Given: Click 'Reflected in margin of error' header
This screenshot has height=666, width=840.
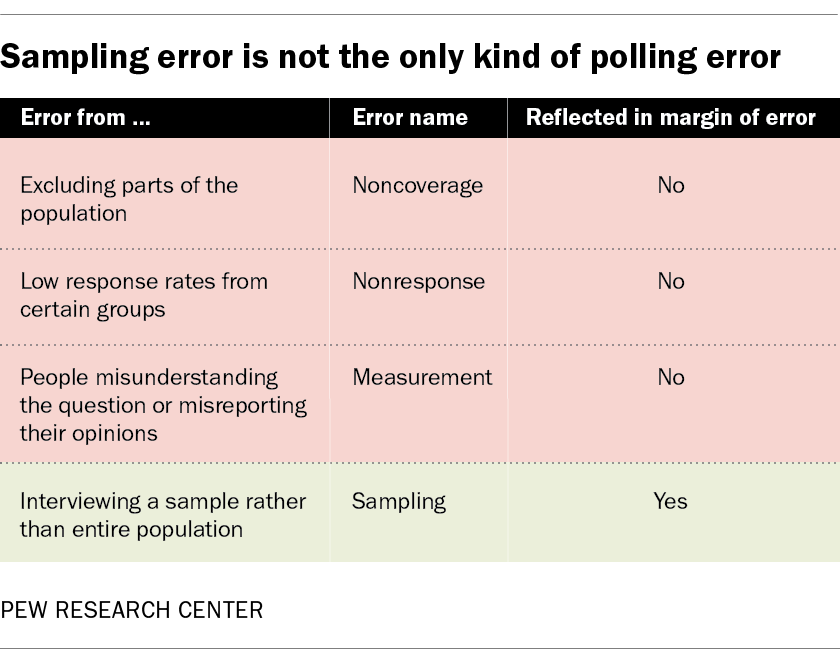Looking at the screenshot, I should [671, 117].
